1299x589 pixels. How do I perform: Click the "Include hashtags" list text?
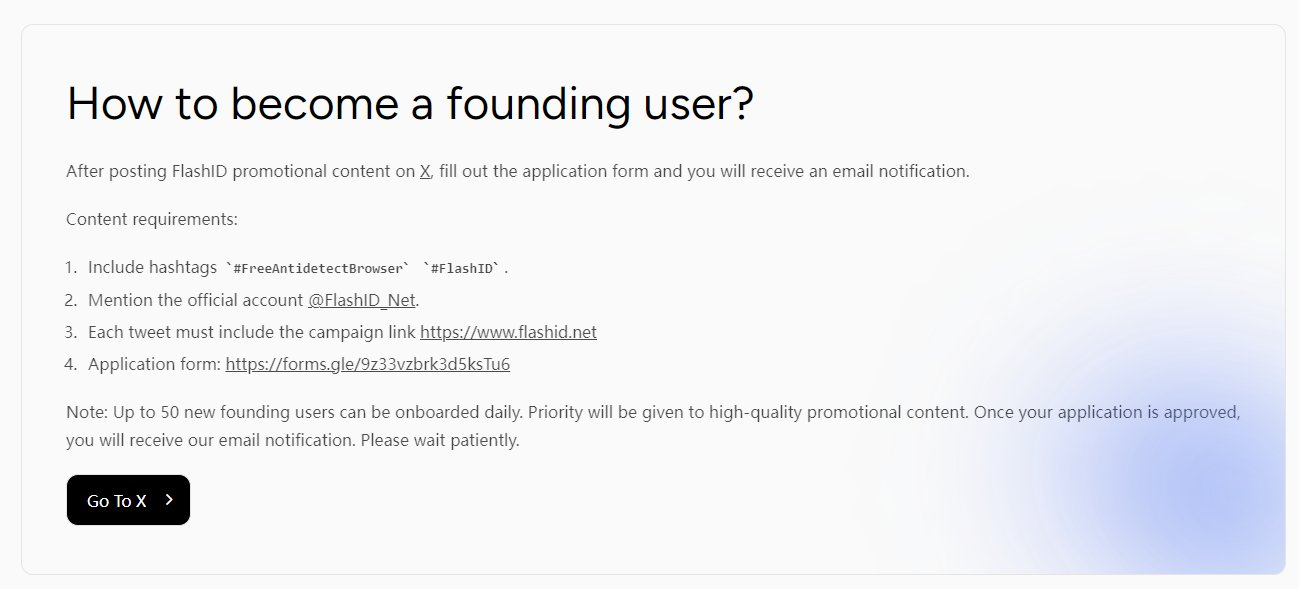[x=152, y=267]
